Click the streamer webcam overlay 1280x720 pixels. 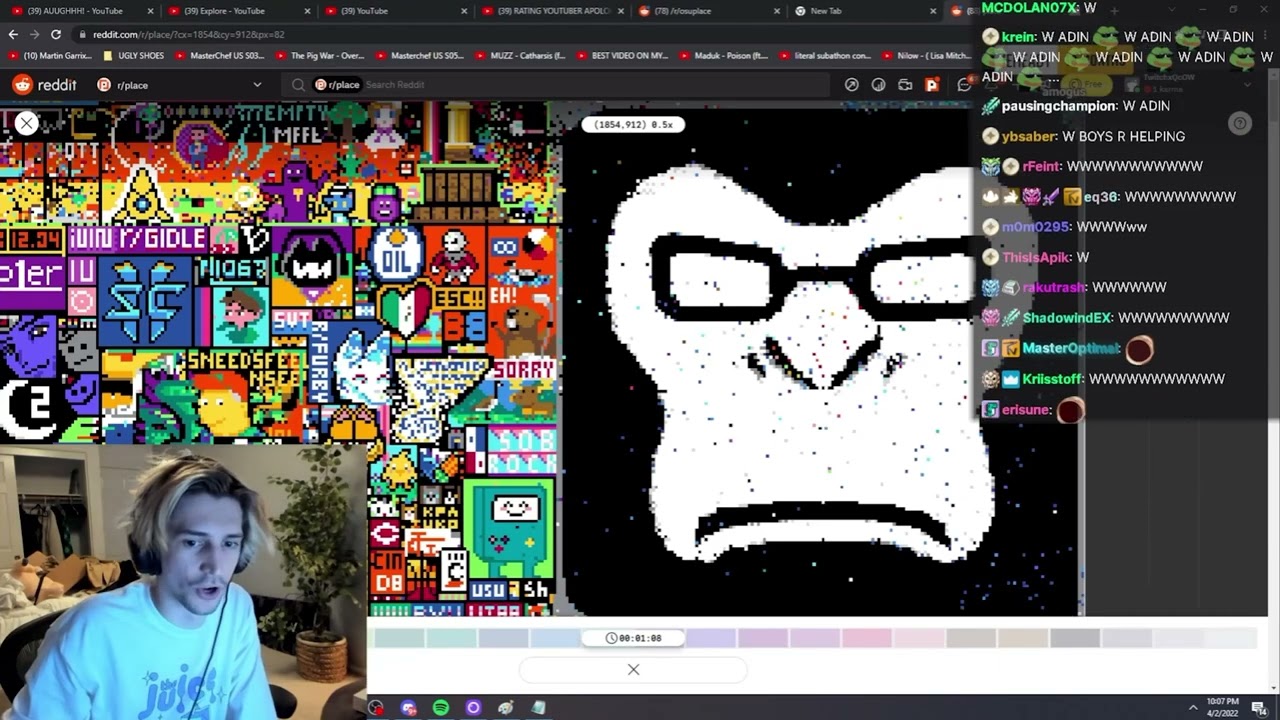(183, 582)
